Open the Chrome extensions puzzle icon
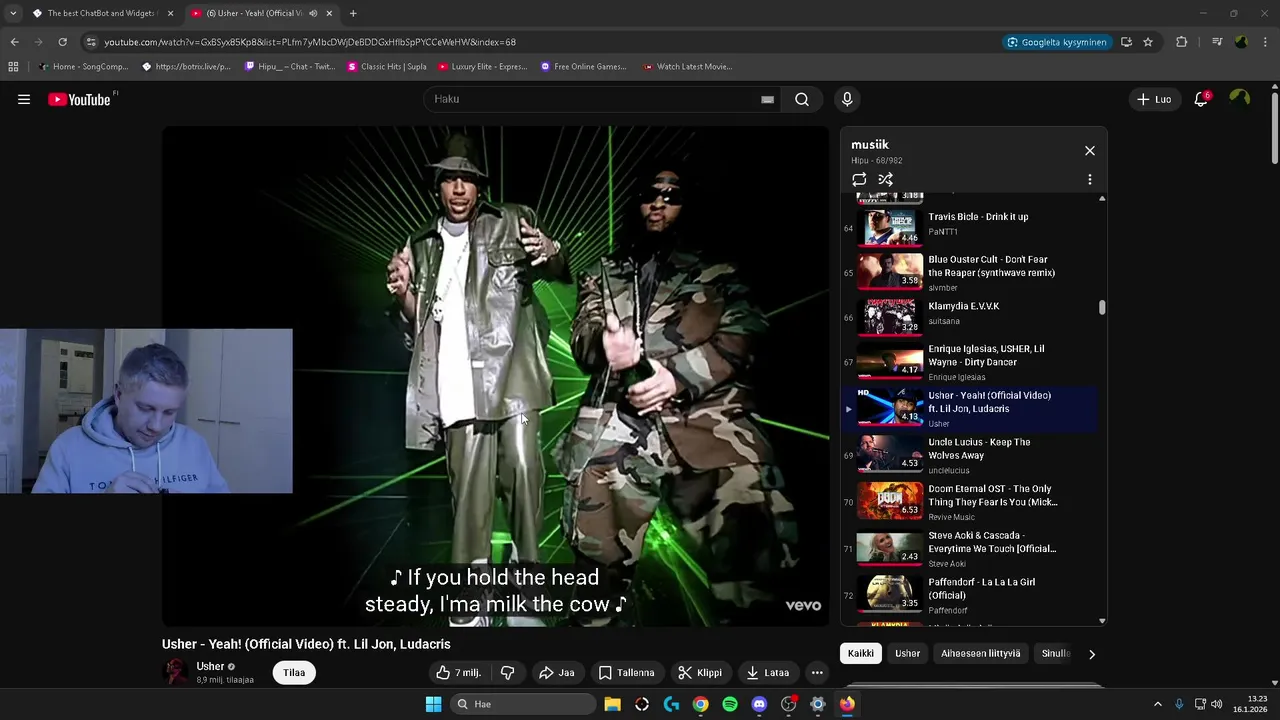The width and height of the screenshot is (1280, 720). click(x=1182, y=42)
